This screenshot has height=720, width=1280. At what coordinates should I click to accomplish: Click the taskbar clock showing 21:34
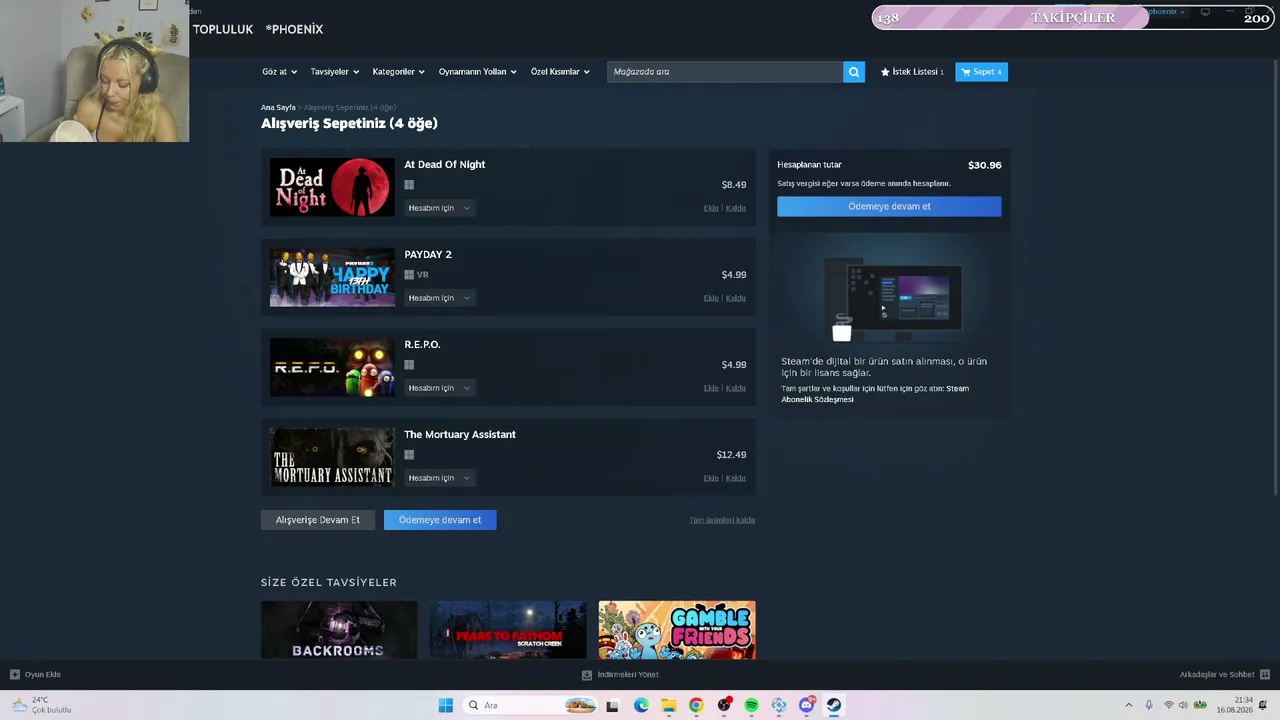point(1235,705)
